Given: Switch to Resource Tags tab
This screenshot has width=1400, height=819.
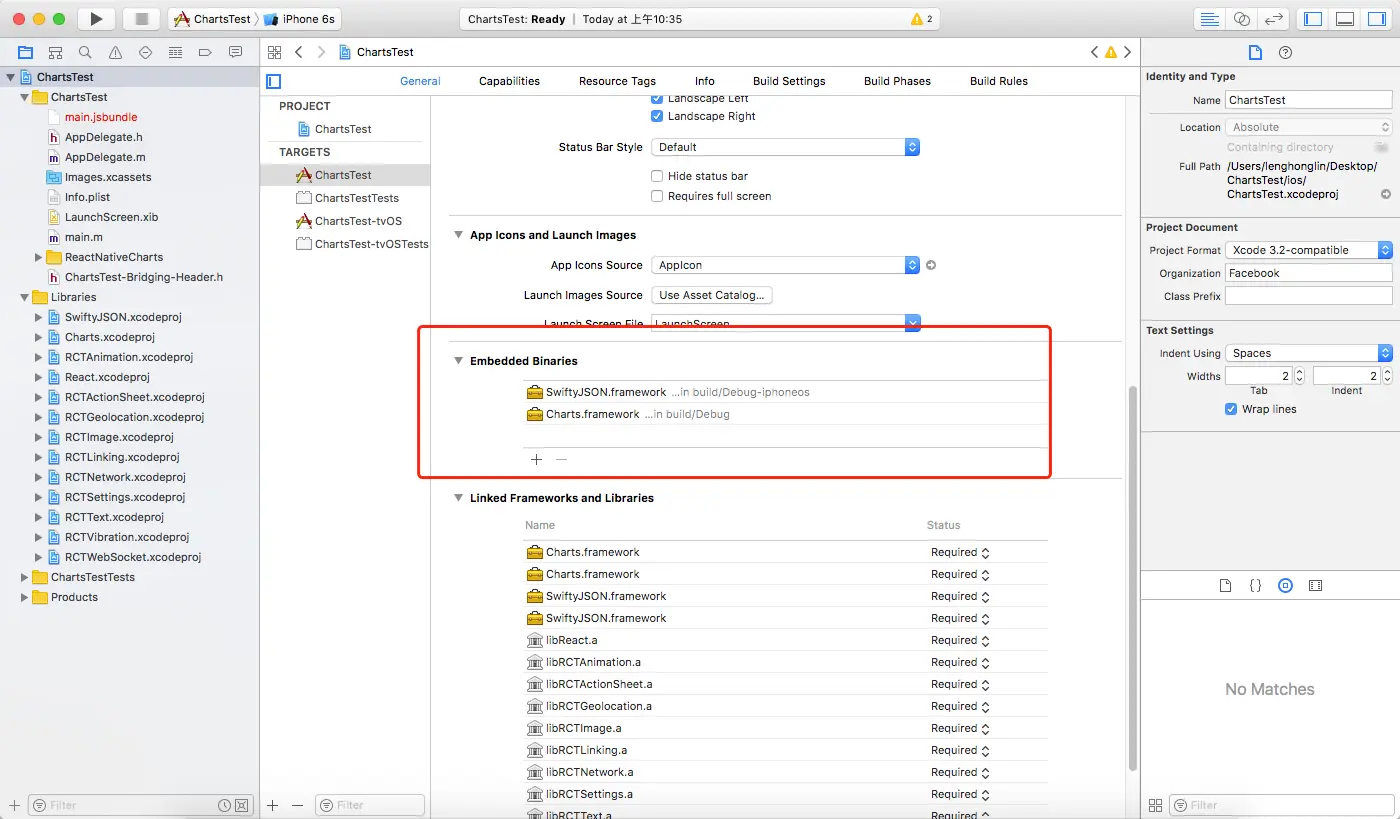Looking at the screenshot, I should click(x=617, y=81).
